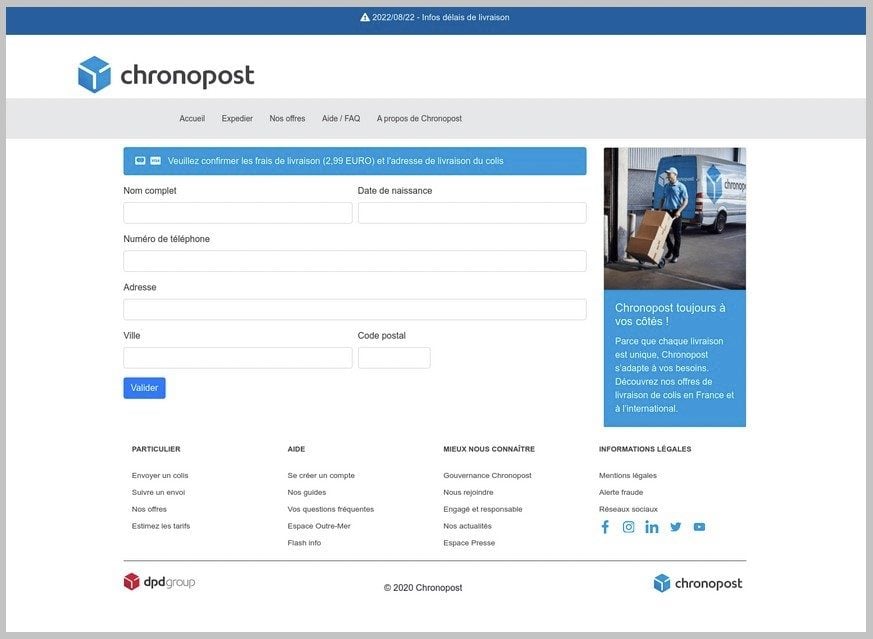This screenshot has width=873, height=639.
Task: Go to Accueil in navigation bar
Action: click(192, 119)
